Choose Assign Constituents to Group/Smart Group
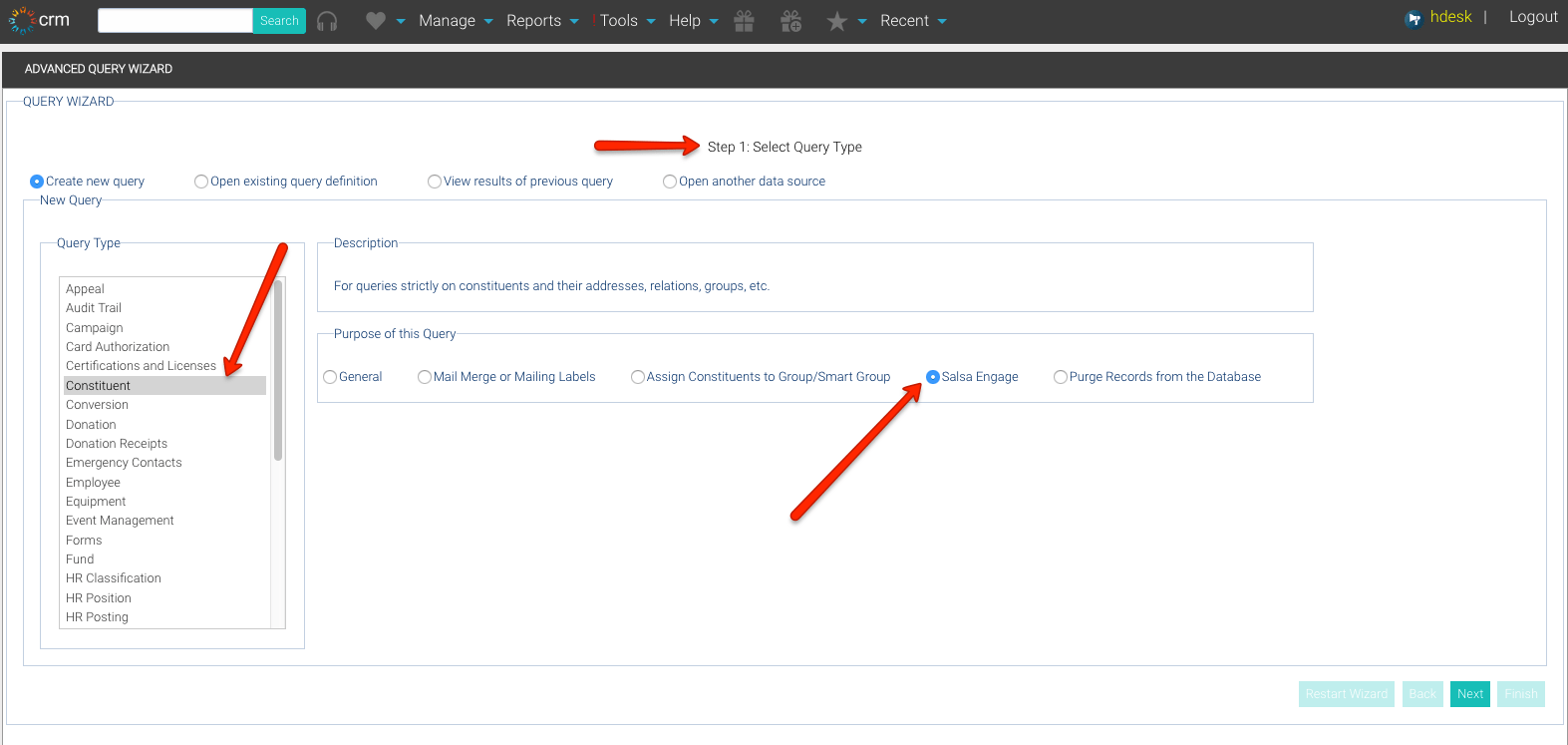 point(638,377)
